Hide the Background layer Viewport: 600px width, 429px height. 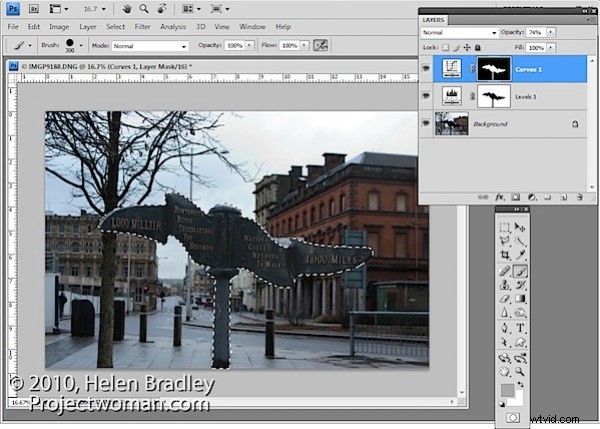pos(426,123)
